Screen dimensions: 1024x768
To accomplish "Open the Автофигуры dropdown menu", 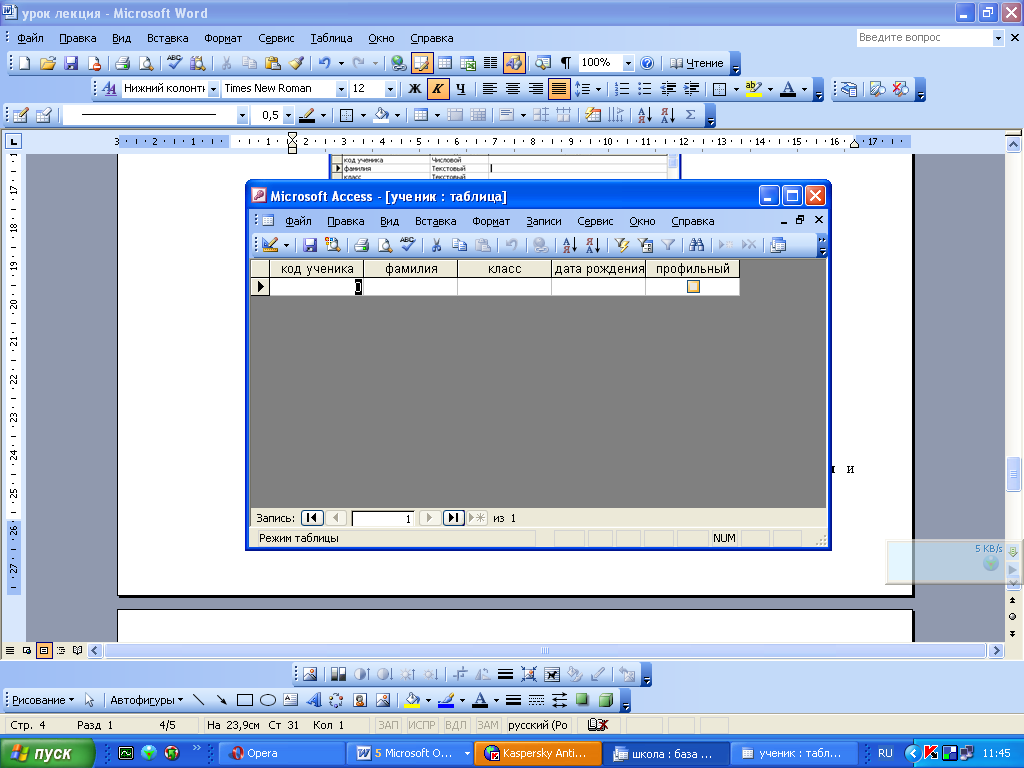I will (x=146, y=700).
